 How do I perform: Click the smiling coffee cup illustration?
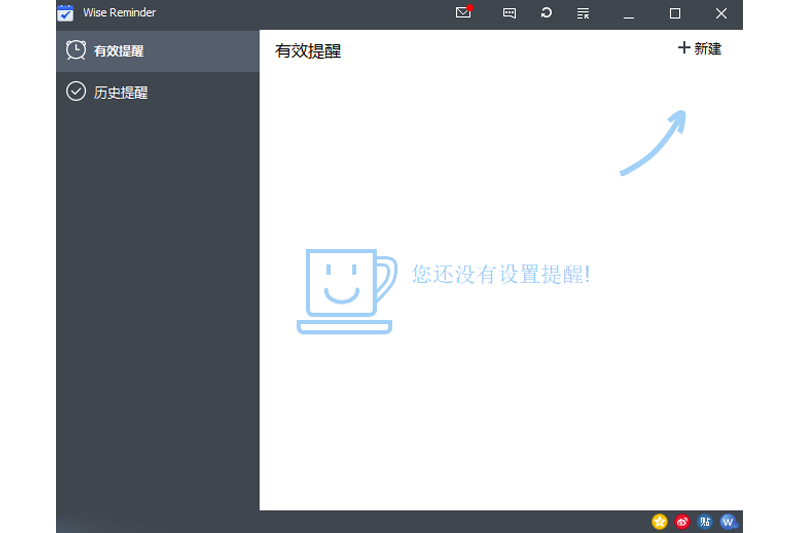point(345,290)
